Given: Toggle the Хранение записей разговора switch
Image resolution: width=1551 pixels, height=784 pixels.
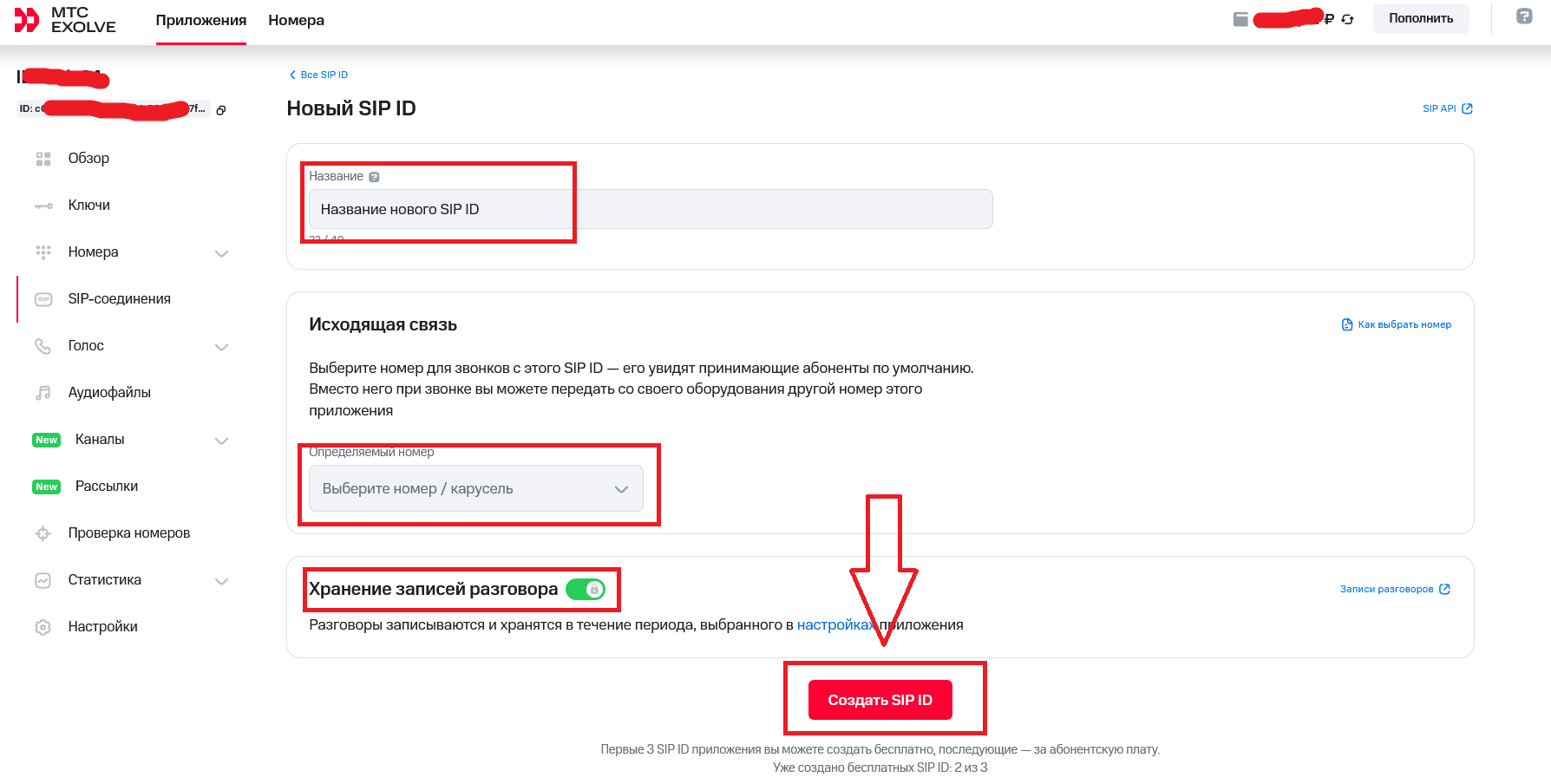Looking at the screenshot, I should (x=586, y=590).
